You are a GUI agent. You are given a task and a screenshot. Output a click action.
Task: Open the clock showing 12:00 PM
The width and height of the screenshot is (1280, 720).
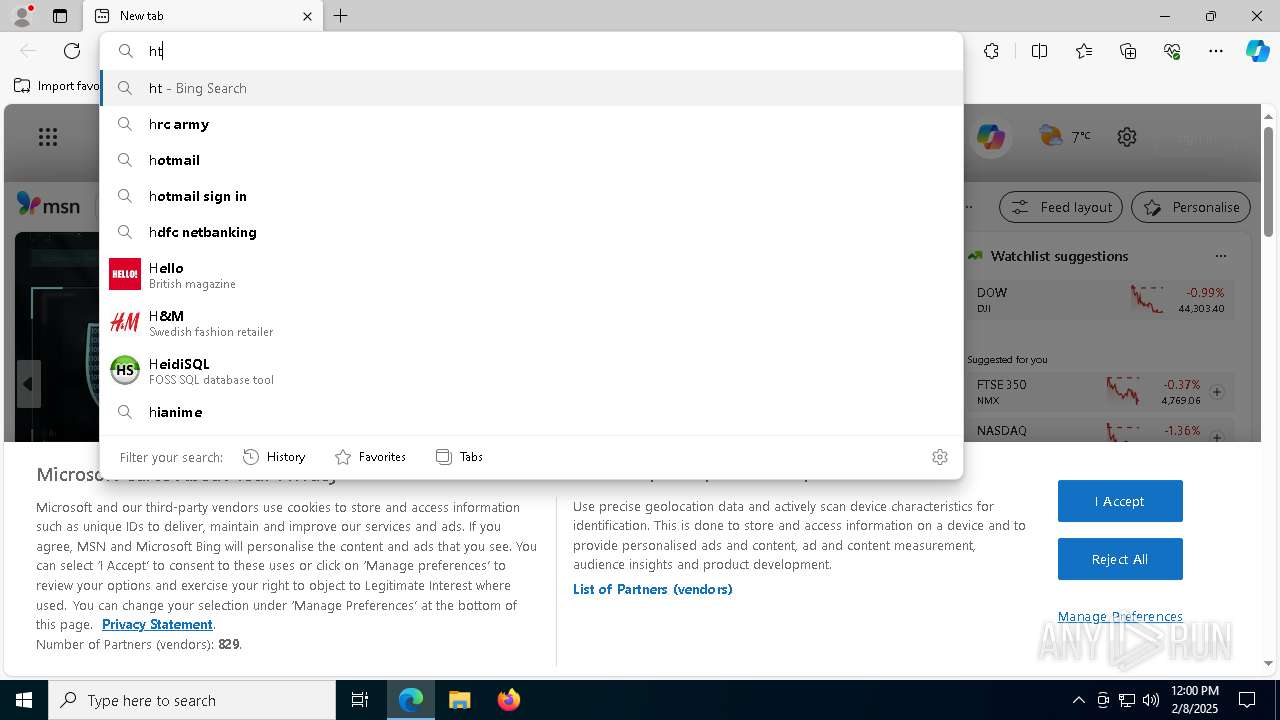(1194, 700)
